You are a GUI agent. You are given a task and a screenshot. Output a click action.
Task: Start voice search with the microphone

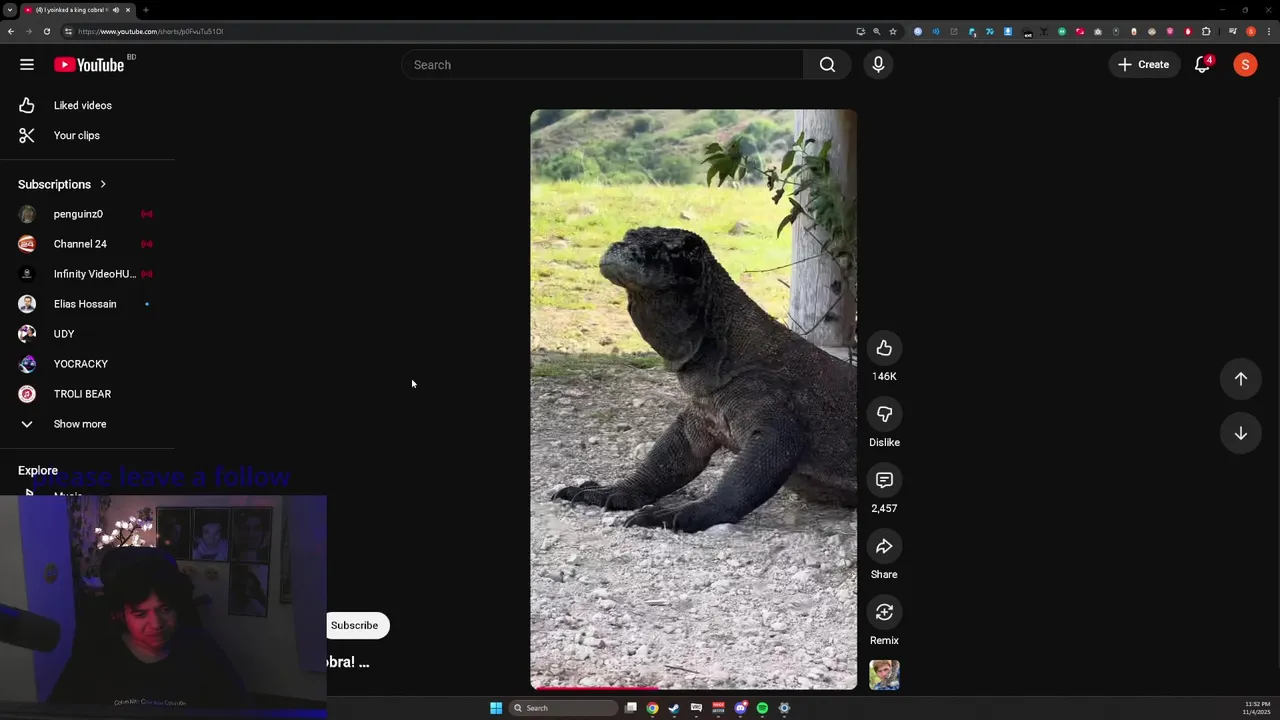pos(878,65)
